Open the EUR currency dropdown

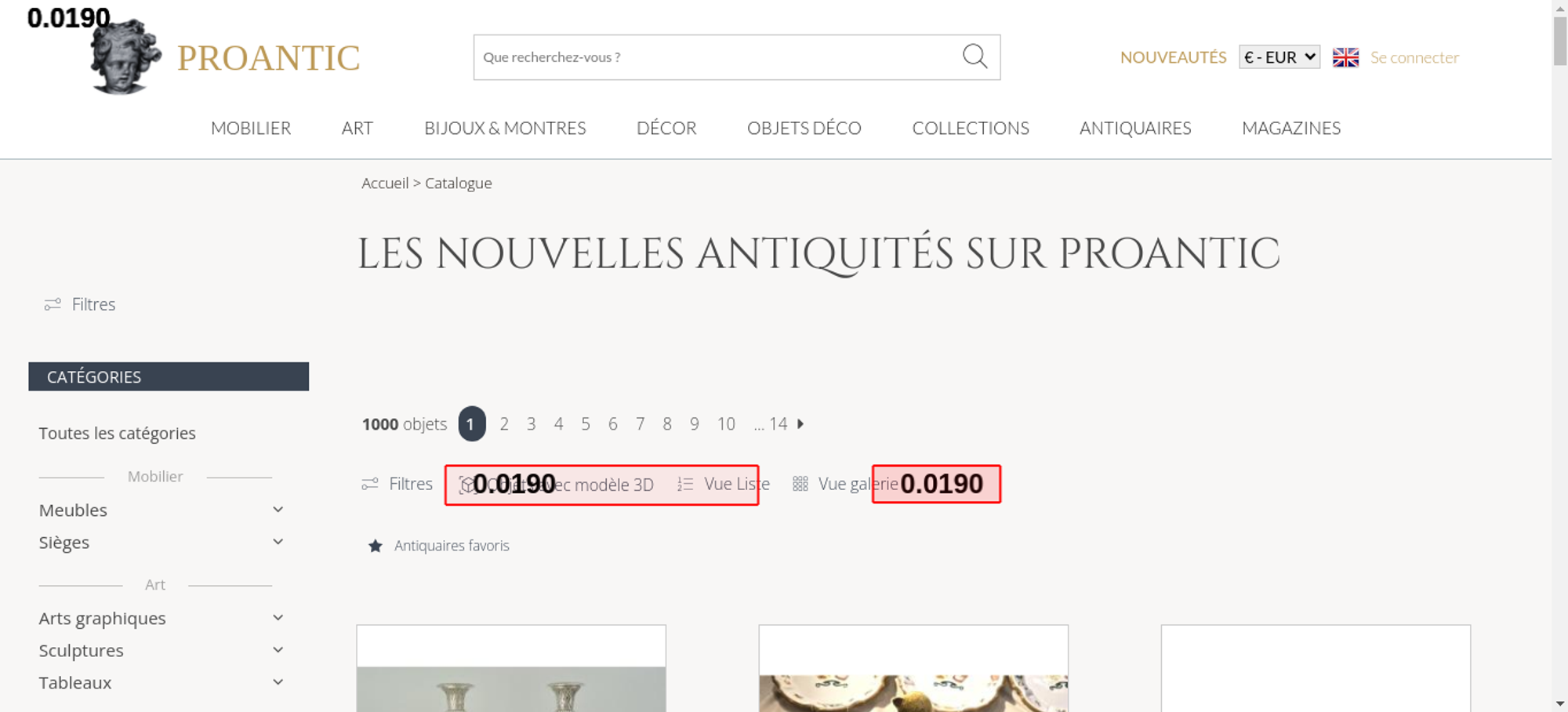[1279, 57]
